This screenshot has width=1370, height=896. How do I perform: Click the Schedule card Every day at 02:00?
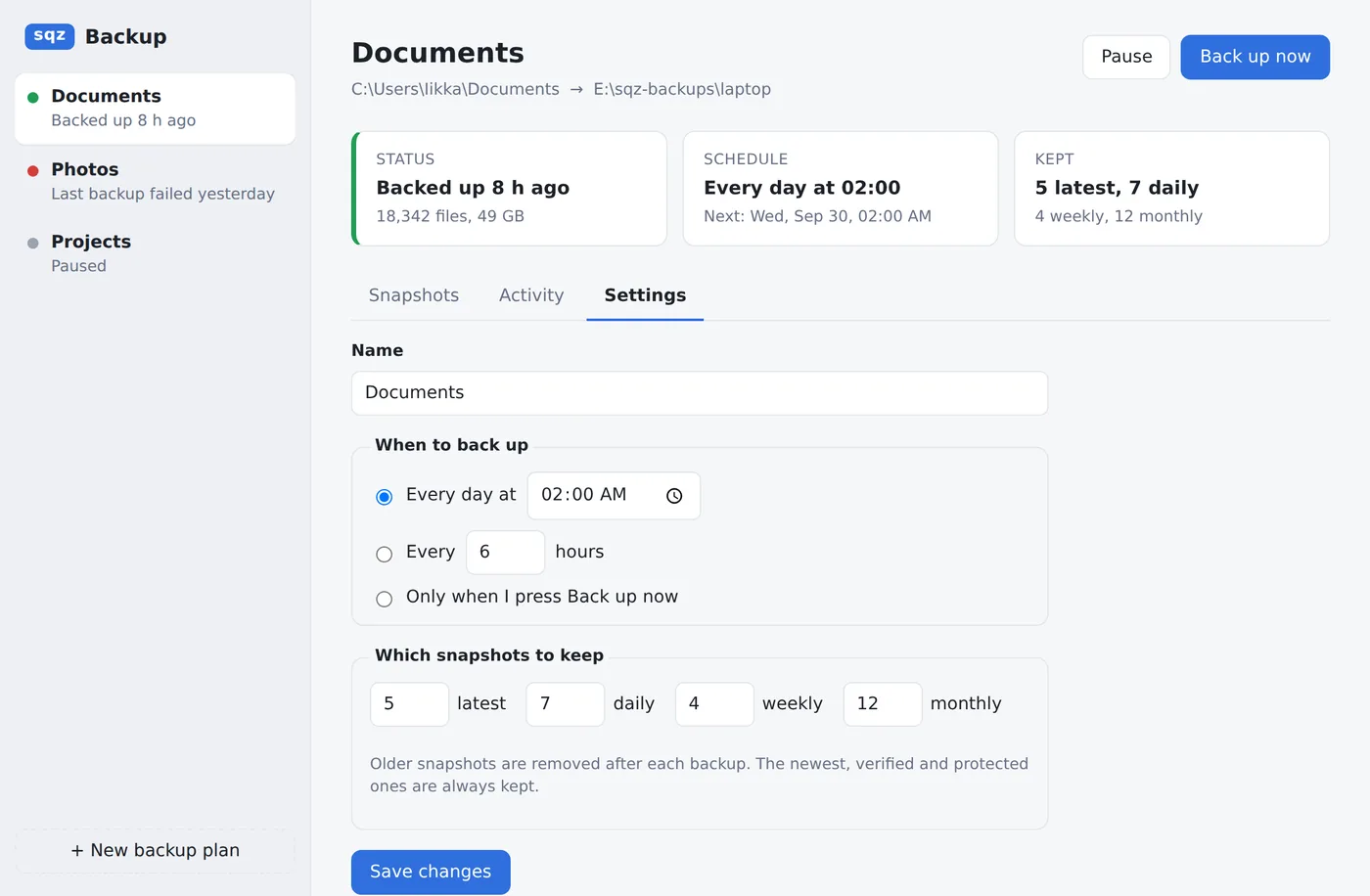(841, 189)
